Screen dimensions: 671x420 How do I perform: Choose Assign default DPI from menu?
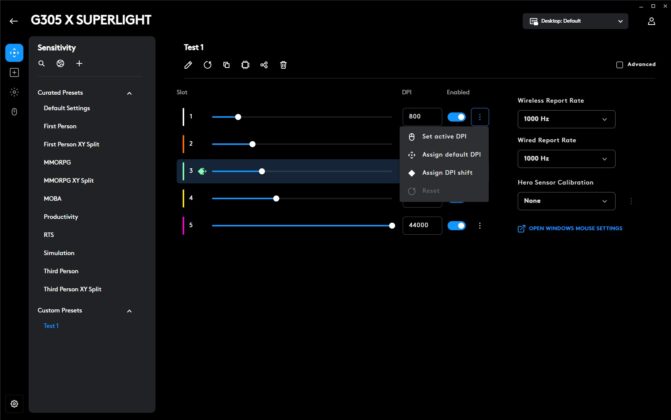(x=444, y=155)
